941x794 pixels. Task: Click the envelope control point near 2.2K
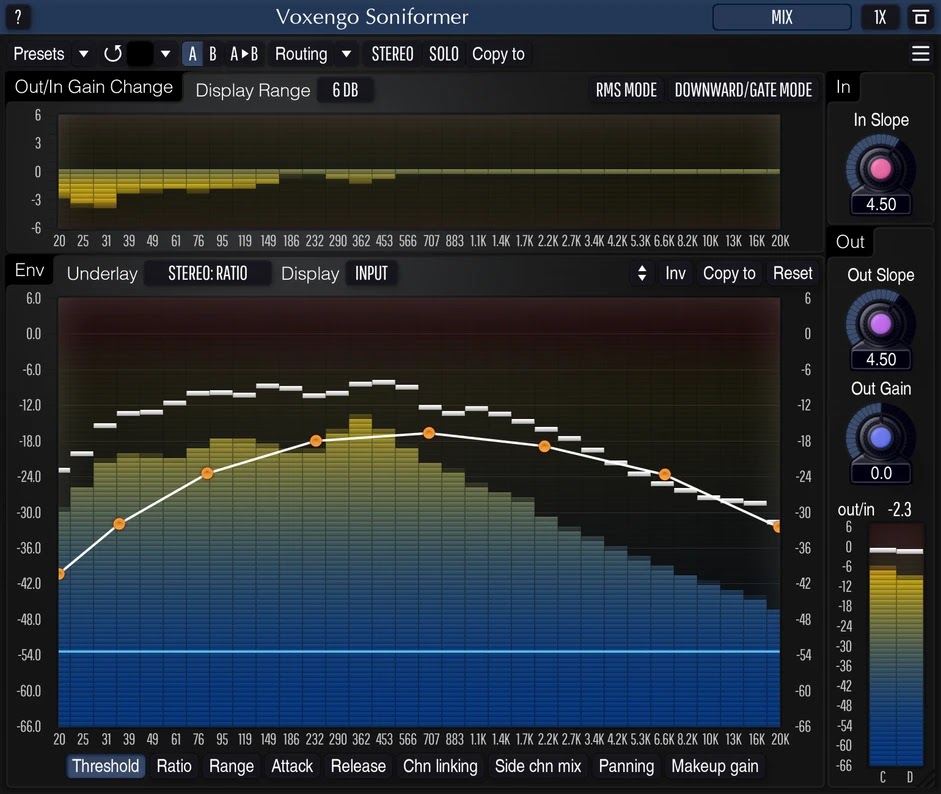click(x=544, y=447)
